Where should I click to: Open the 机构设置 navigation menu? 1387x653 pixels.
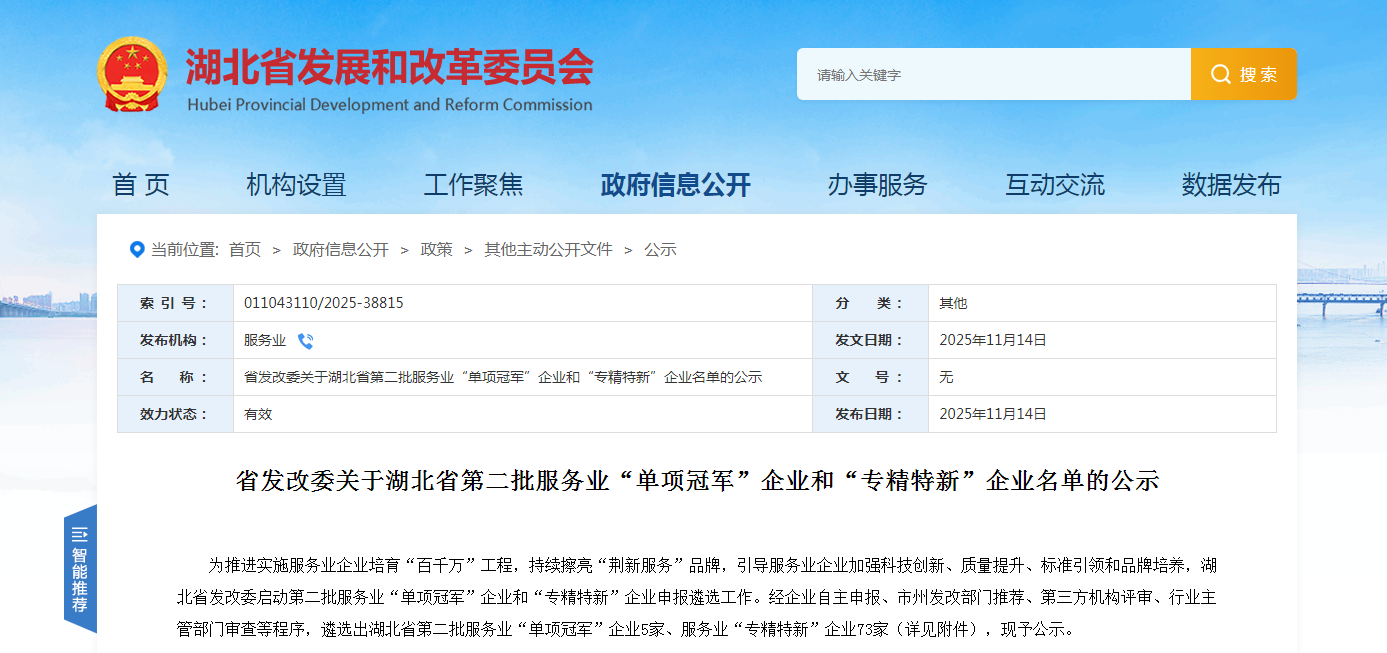pos(296,185)
